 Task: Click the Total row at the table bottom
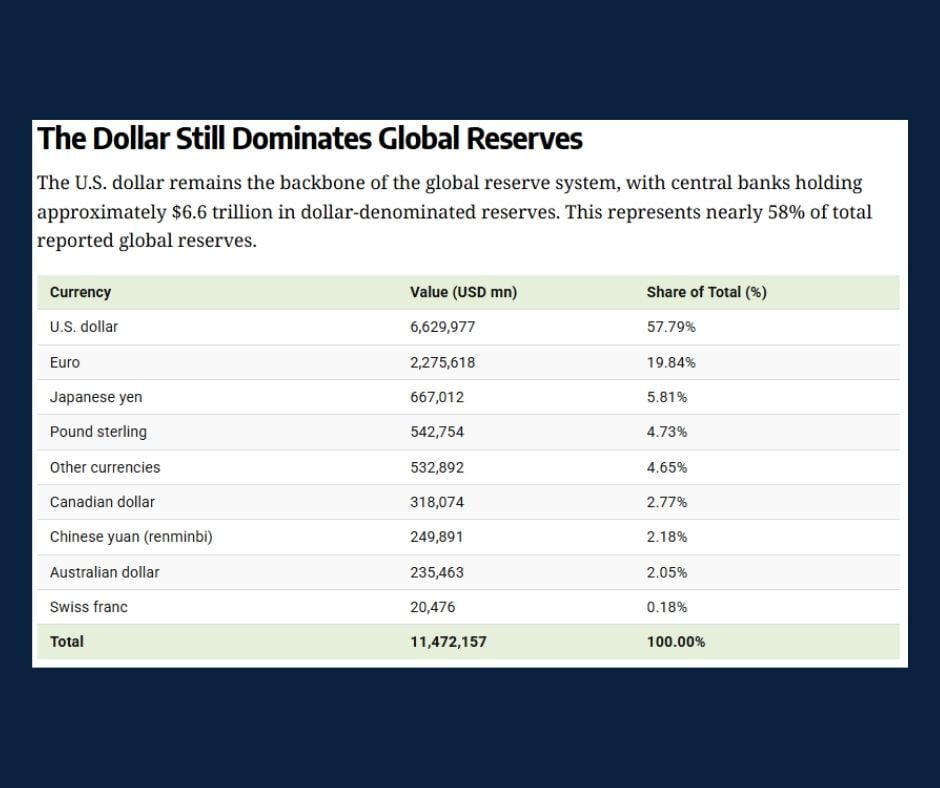tap(67, 642)
